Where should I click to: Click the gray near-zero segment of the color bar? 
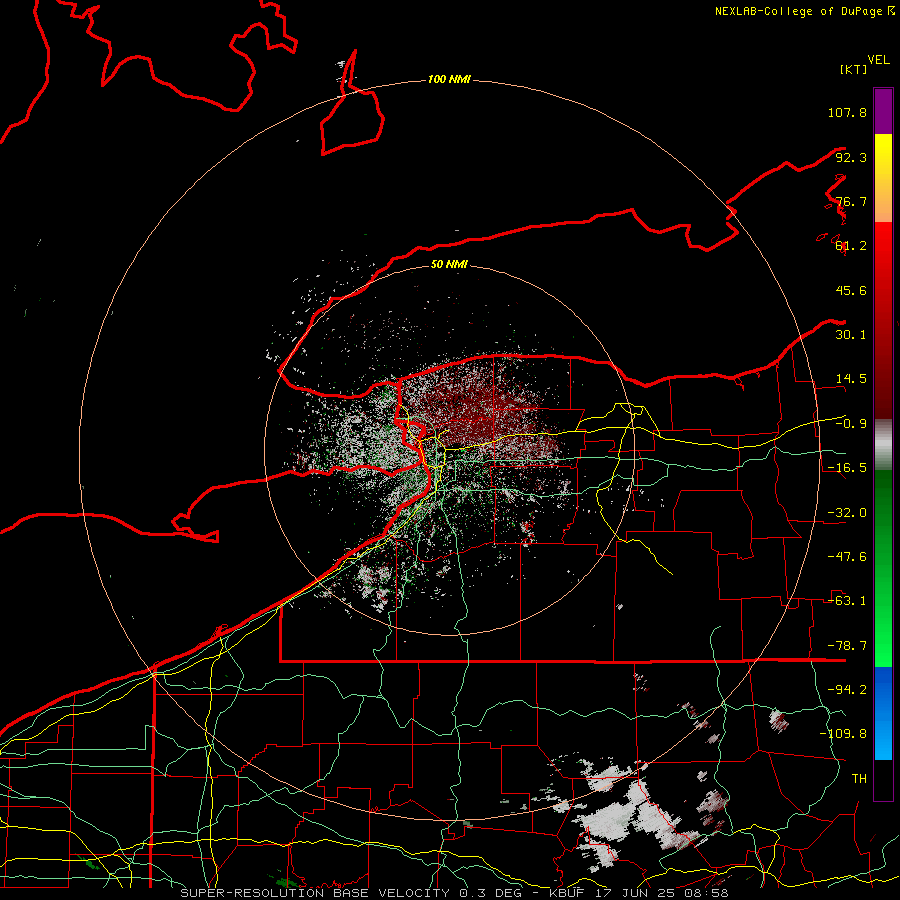[883, 444]
